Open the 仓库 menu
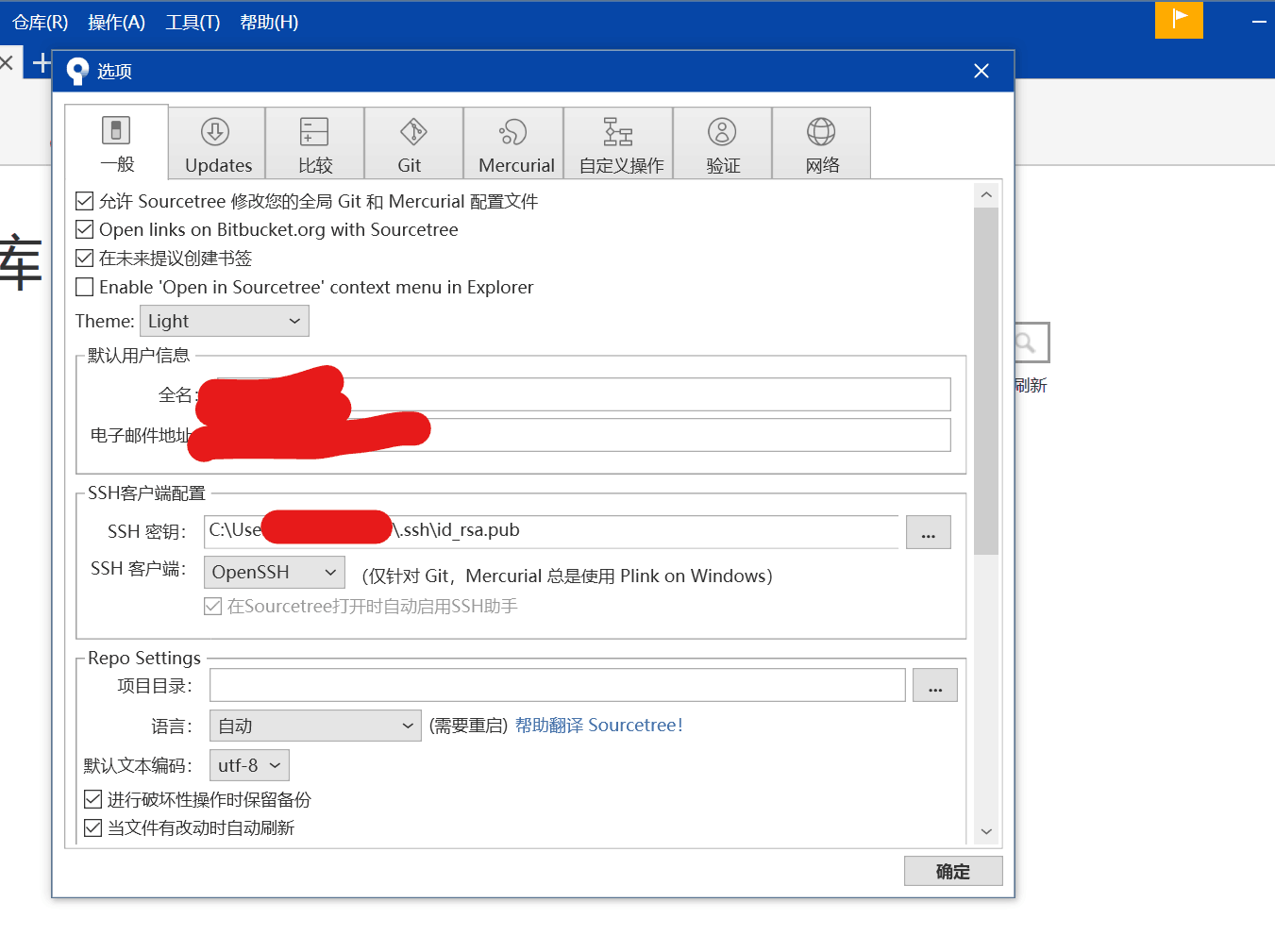This screenshot has width=1275, height=952. click(x=39, y=22)
